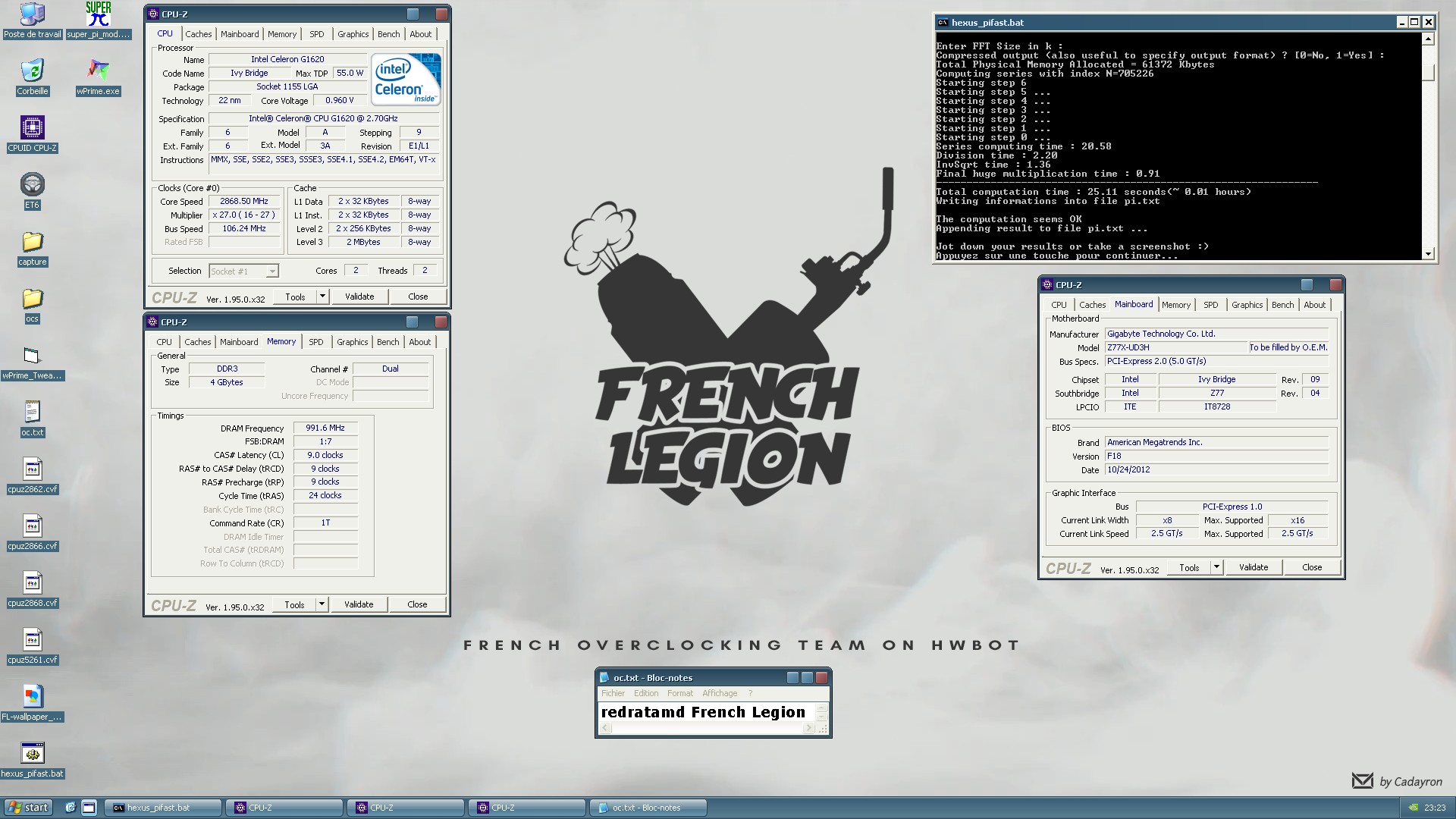1456x819 pixels.
Task: Click Validate in the Mainboard window
Action: 1254,567
